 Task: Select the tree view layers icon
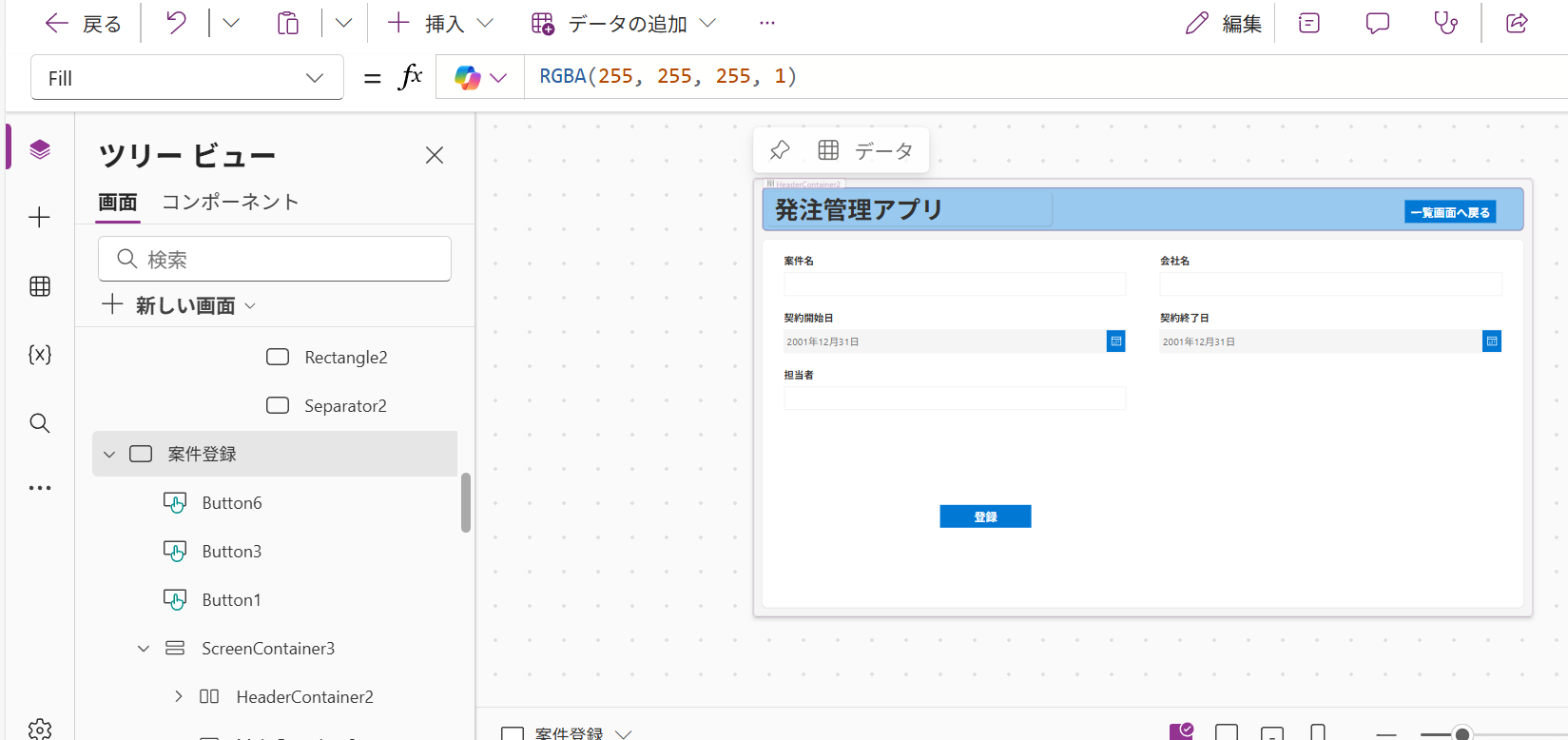[x=40, y=149]
